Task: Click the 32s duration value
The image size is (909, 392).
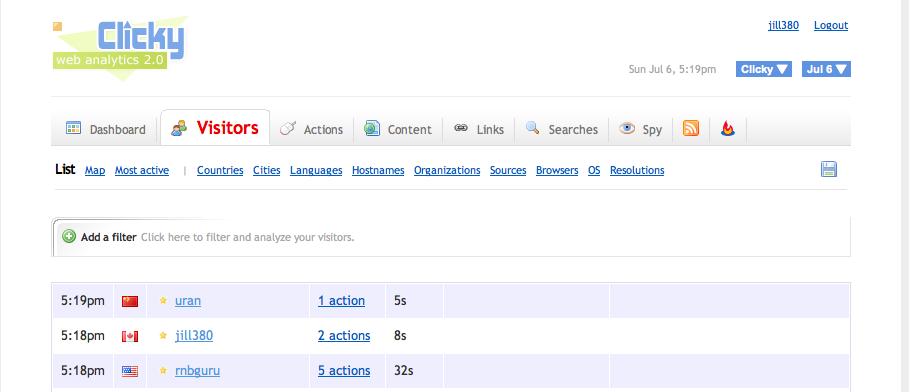Action: pos(403,371)
